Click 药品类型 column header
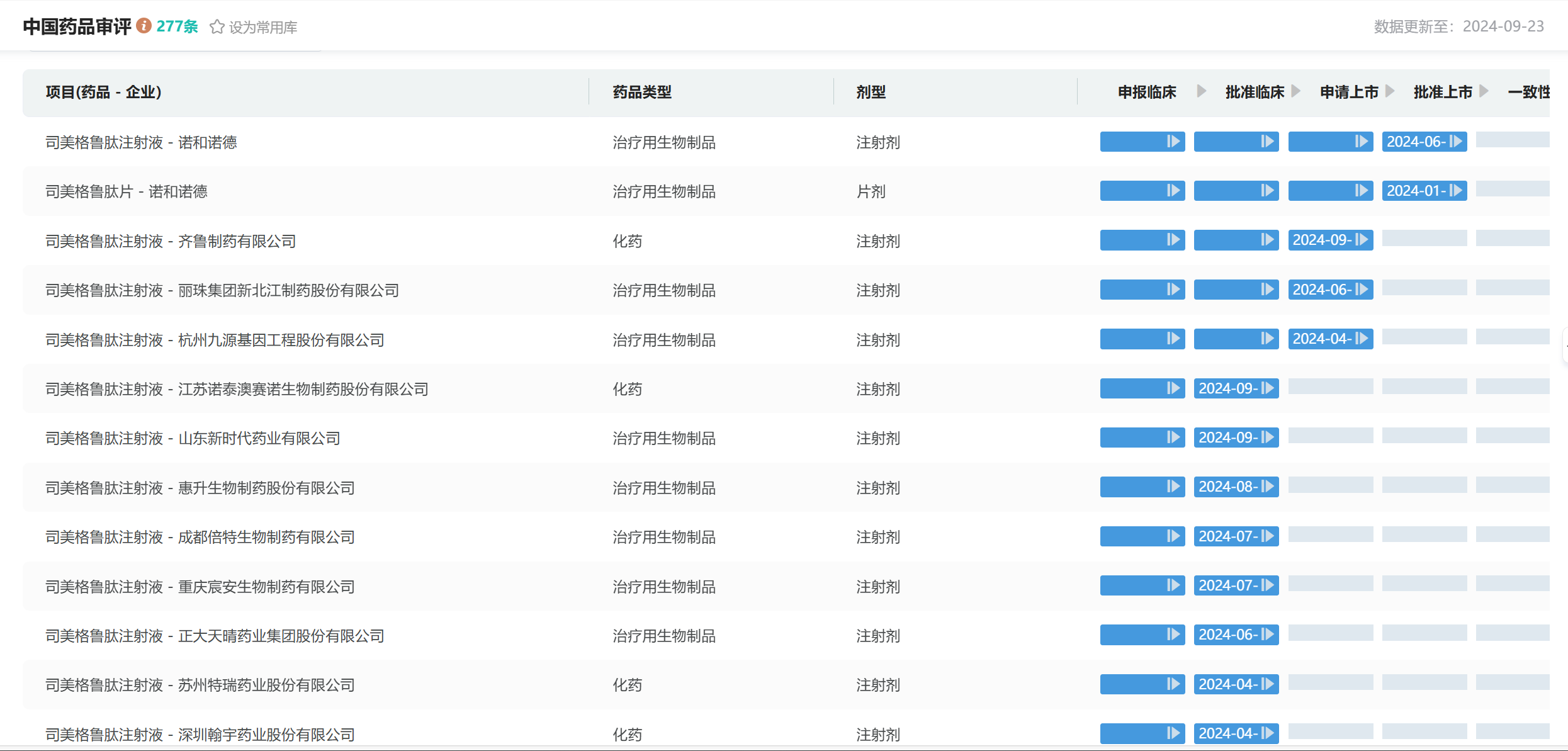The width and height of the screenshot is (1568, 751). (641, 92)
